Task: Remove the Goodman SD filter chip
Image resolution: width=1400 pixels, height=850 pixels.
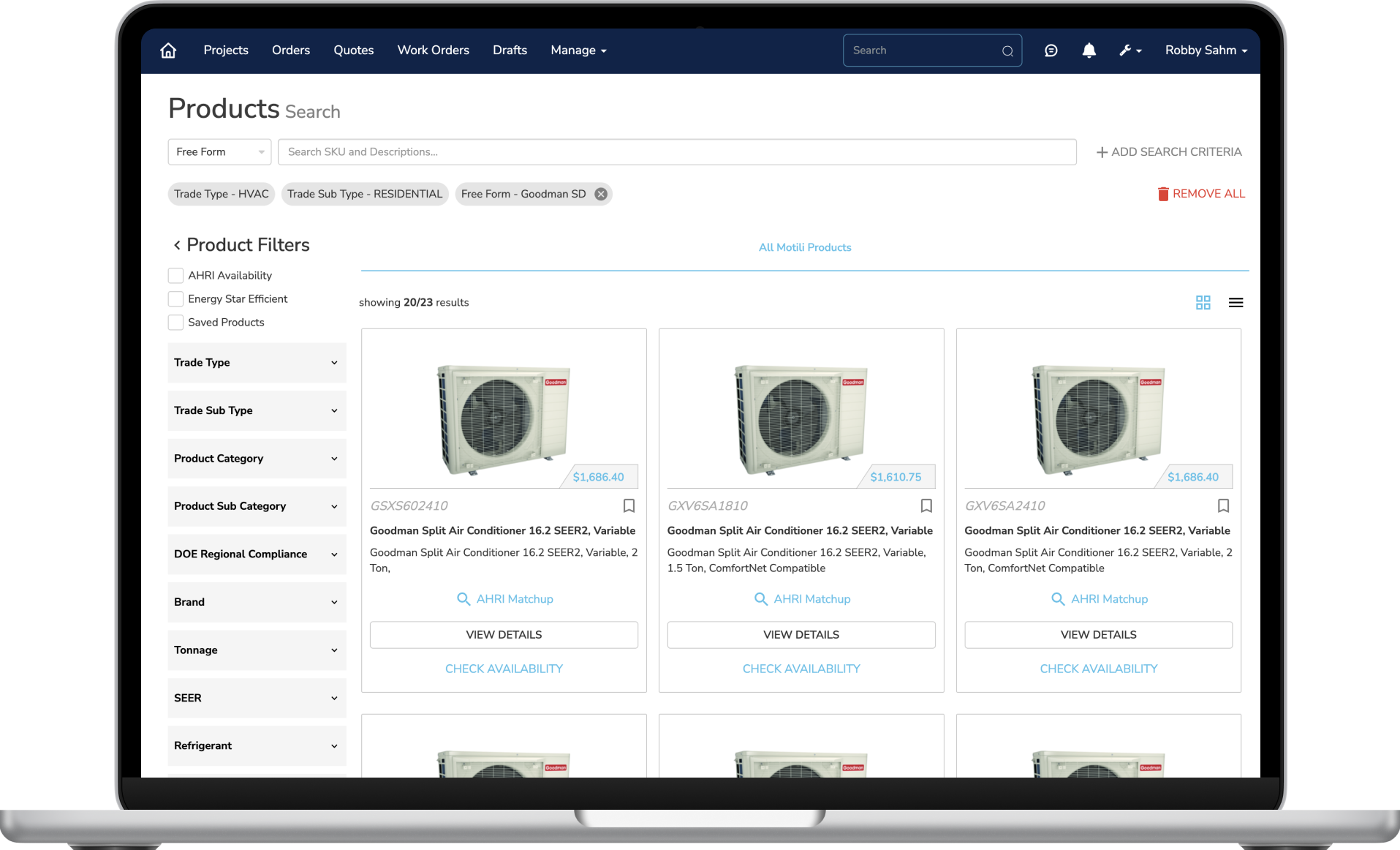Action: coord(601,194)
